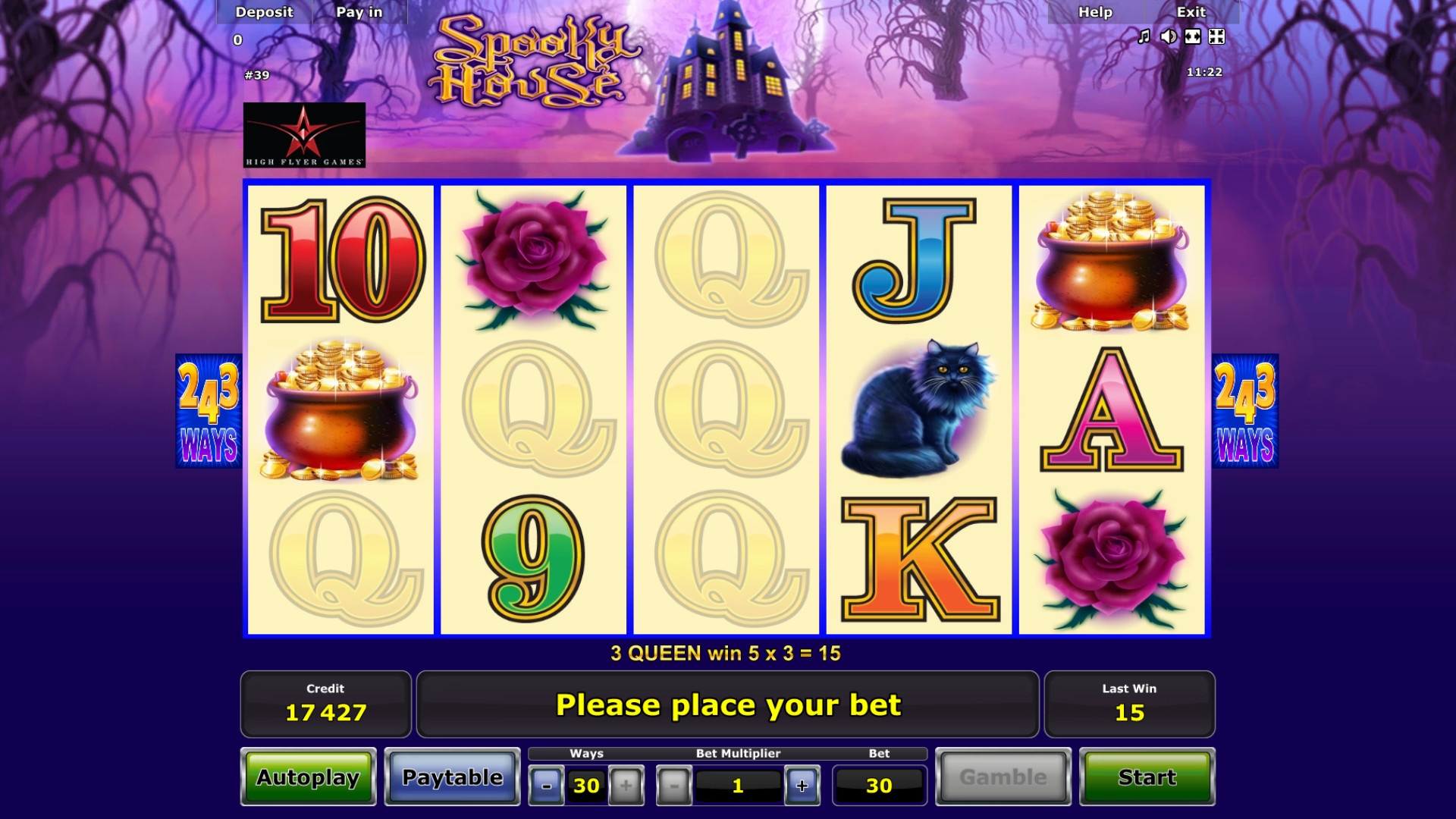Click the orange K reel symbol
Viewport: 1456px width, 819px height.
point(920,560)
